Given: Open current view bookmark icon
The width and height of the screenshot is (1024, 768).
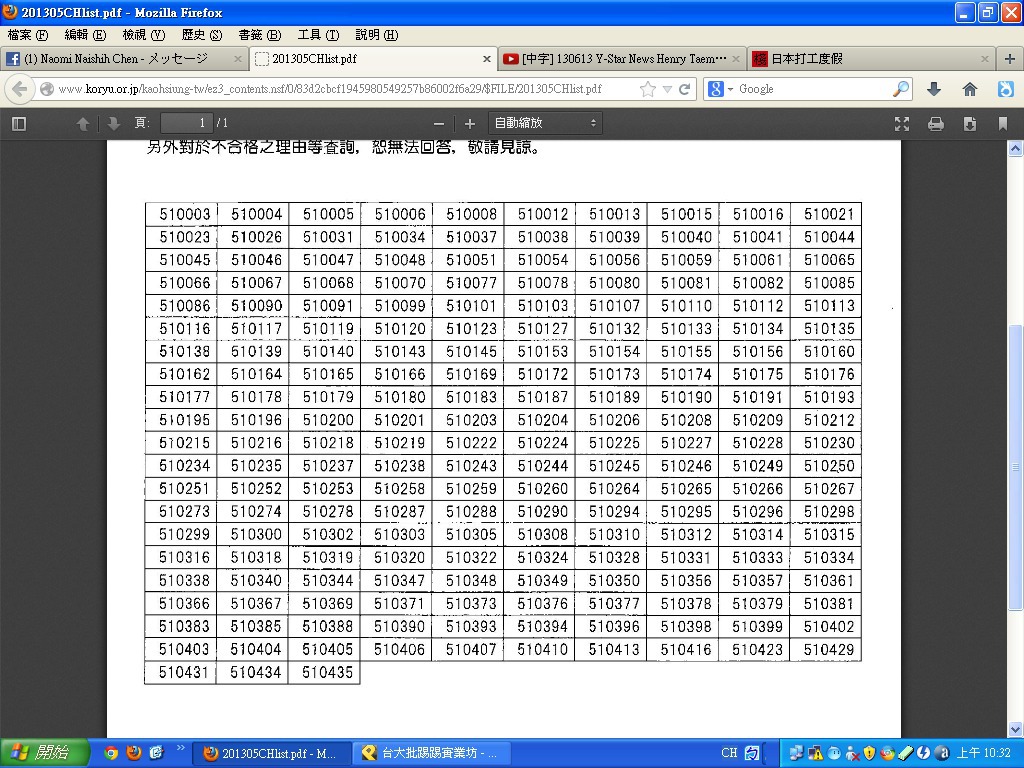Looking at the screenshot, I should (x=1003, y=123).
